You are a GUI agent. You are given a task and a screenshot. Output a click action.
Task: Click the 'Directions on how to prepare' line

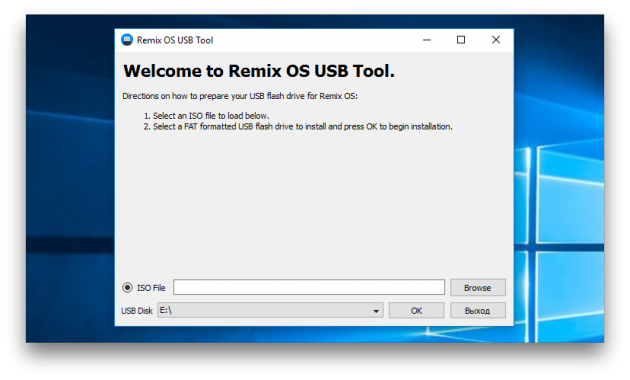240,96
